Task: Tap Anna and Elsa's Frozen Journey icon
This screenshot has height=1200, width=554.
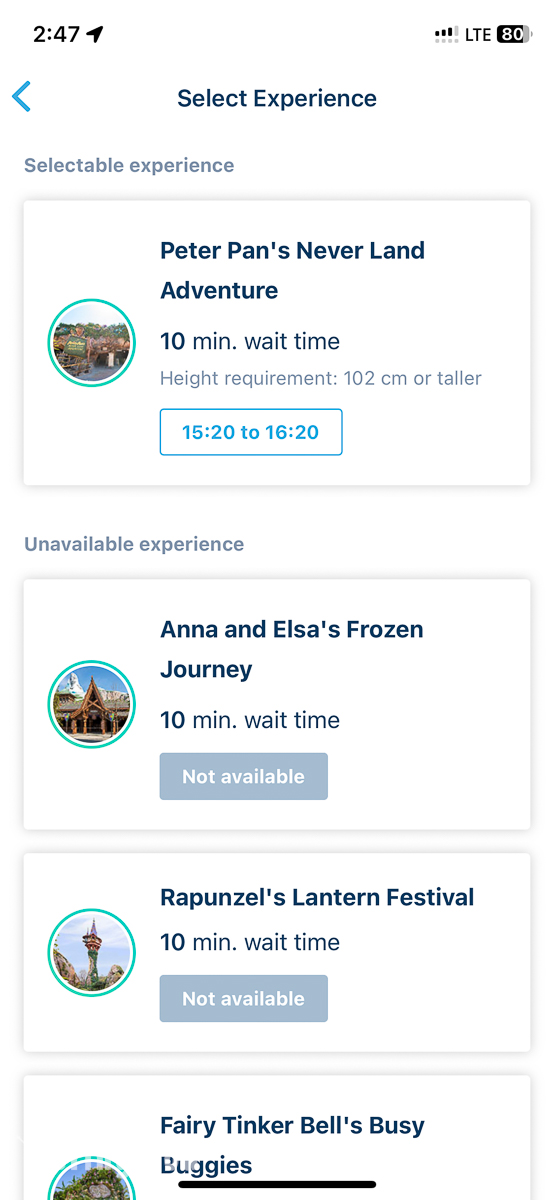Action: (x=92, y=705)
